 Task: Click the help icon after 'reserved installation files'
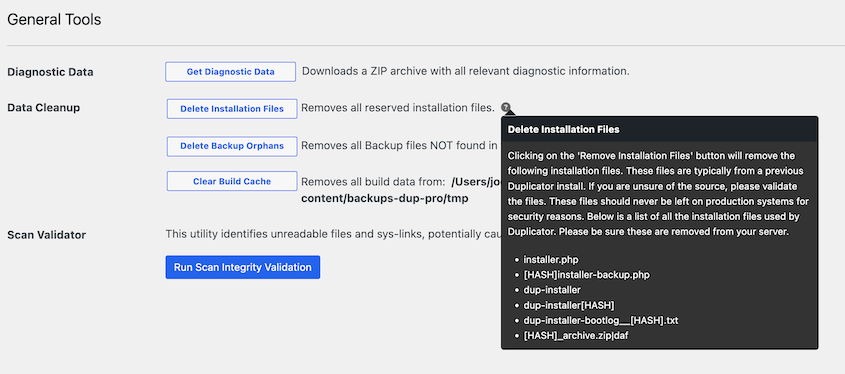[505, 108]
